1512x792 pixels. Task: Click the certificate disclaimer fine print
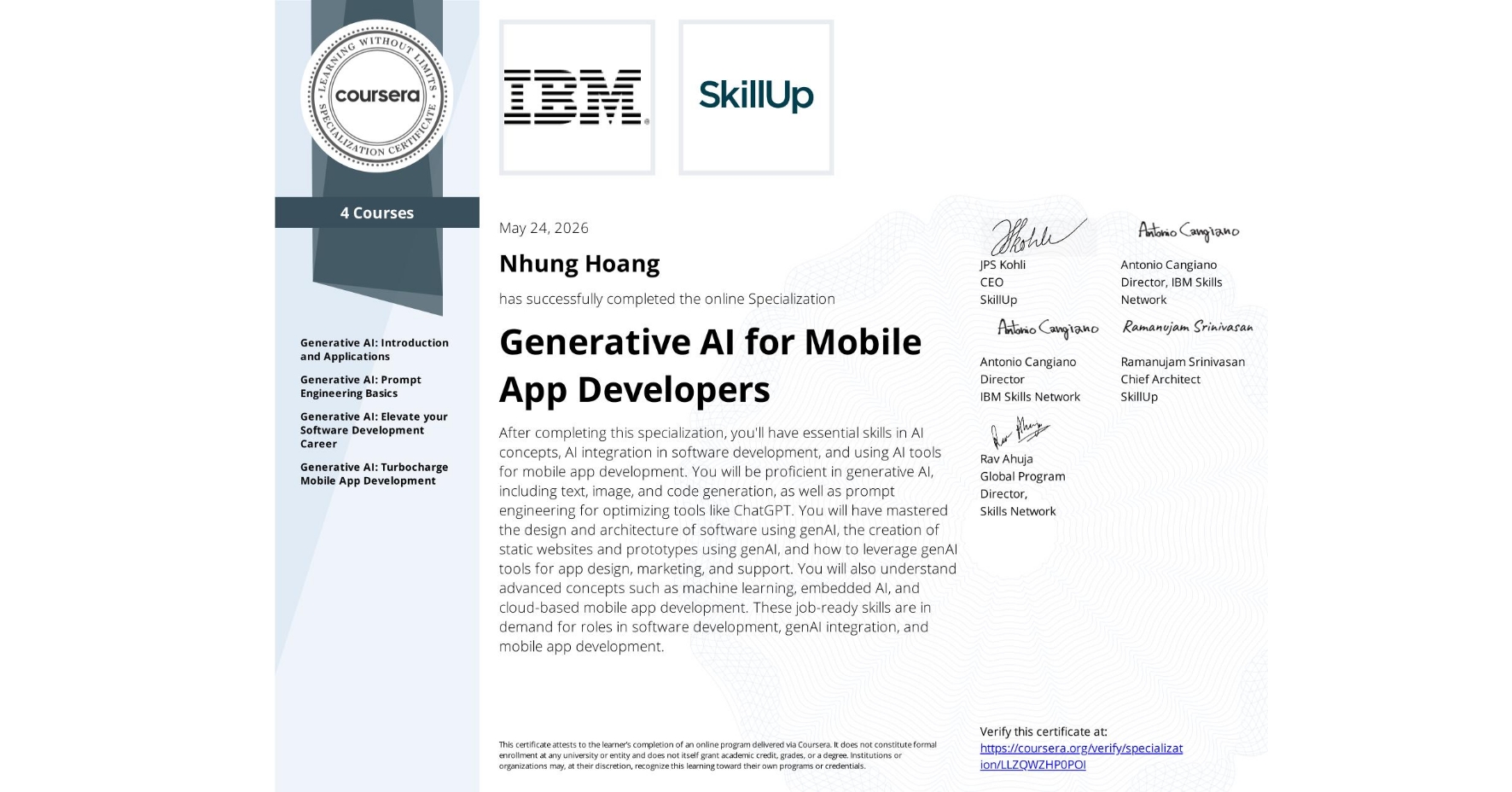718,755
